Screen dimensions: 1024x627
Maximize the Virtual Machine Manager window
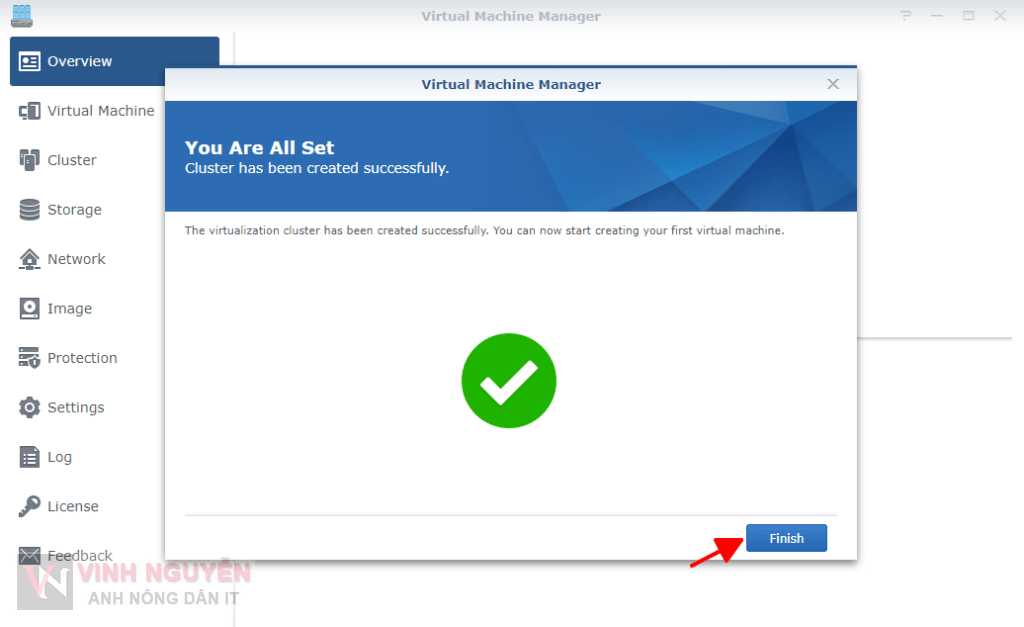(968, 16)
